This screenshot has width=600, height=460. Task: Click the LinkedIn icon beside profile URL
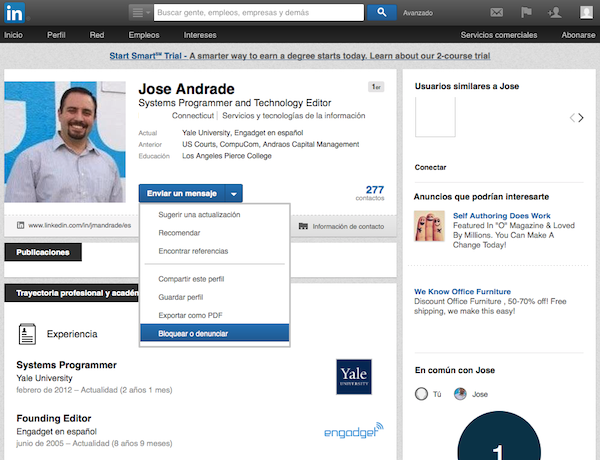[20, 225]
